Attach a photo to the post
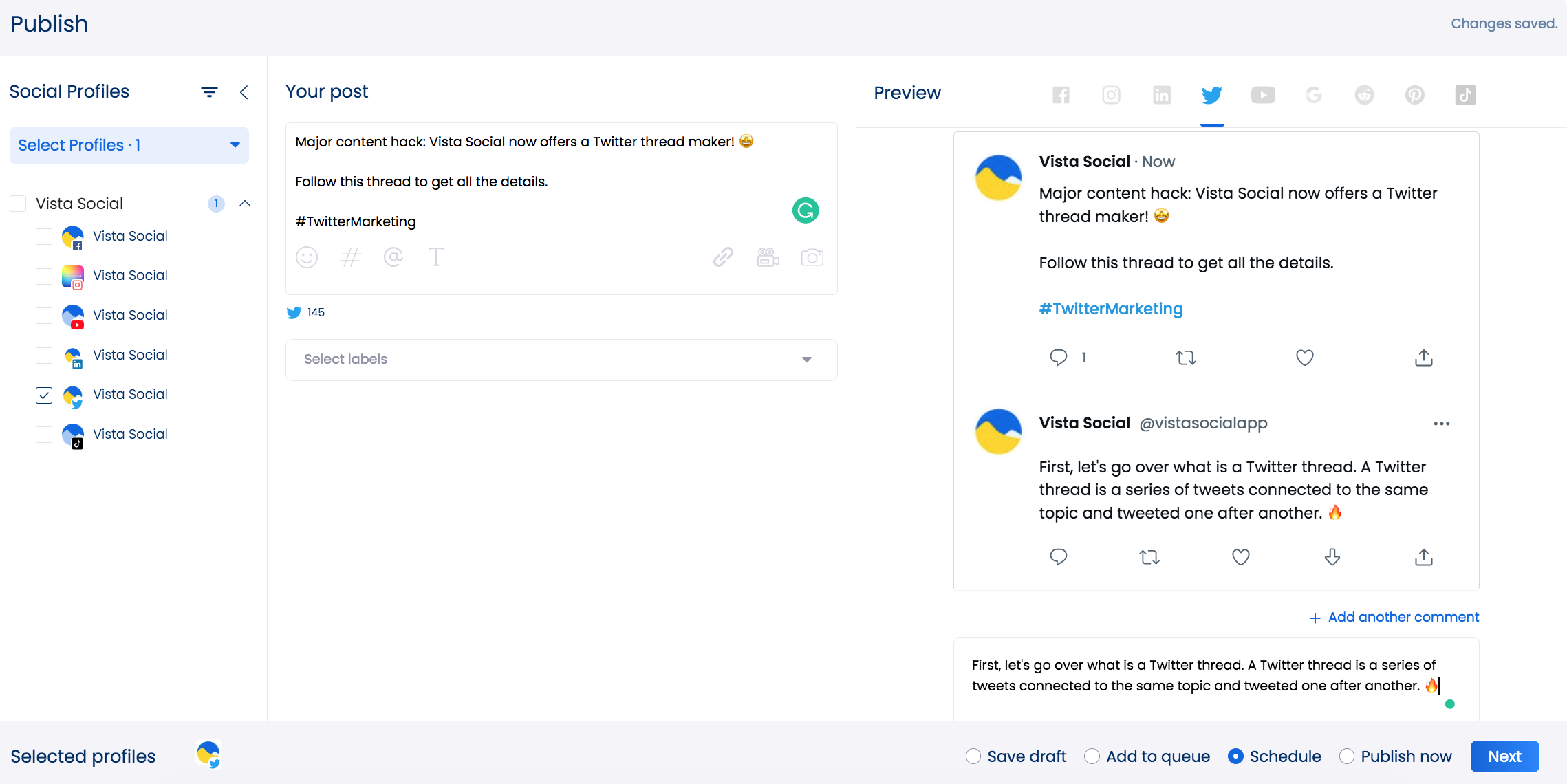The image size is (1567, 784). pos(812,257)
